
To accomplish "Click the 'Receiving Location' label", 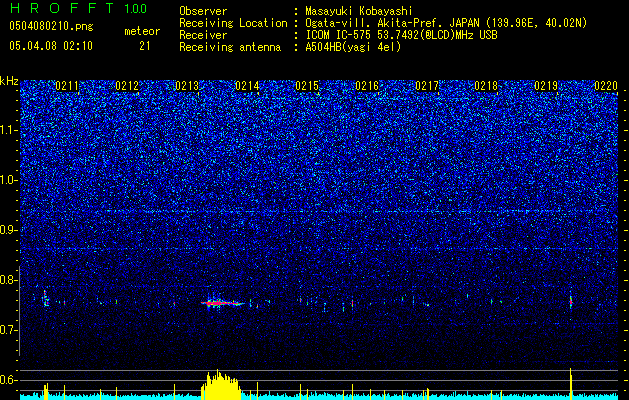I will click(233, 23).
